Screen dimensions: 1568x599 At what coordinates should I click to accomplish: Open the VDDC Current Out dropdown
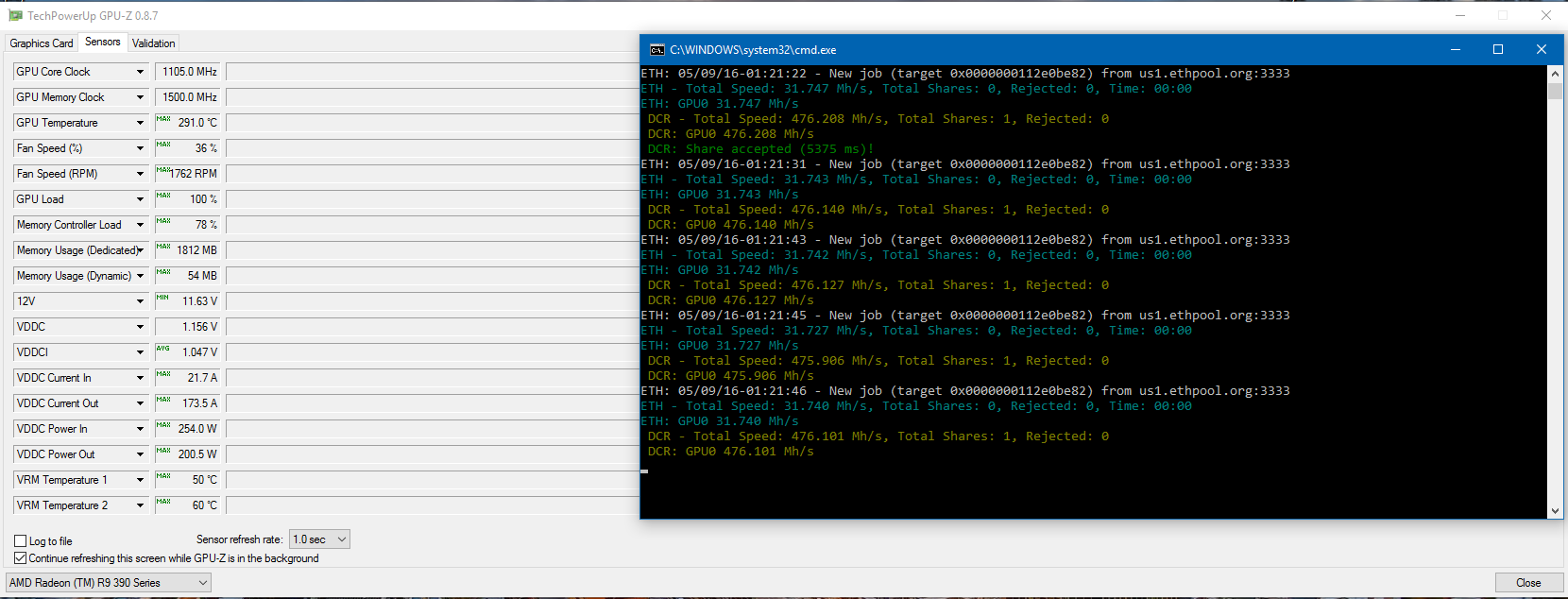[140, 403]
